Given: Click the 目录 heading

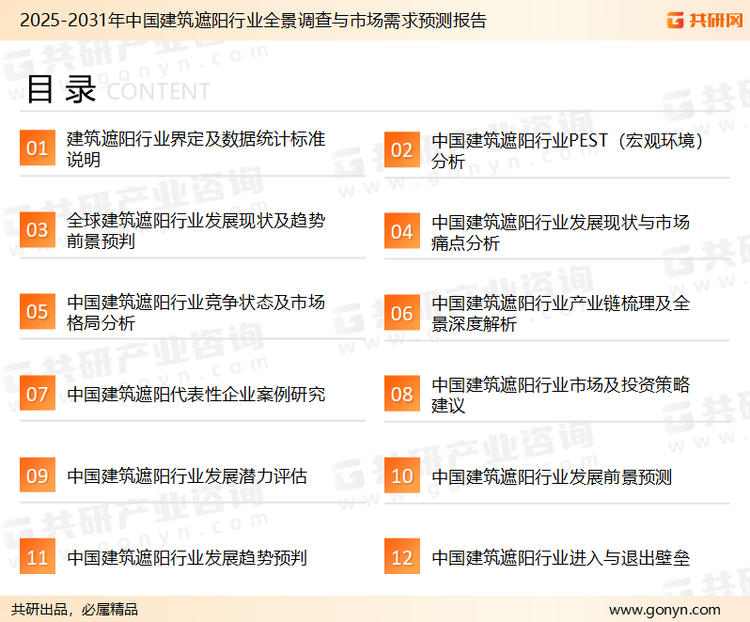Looking at the screenshot, I should click(61, 89).
